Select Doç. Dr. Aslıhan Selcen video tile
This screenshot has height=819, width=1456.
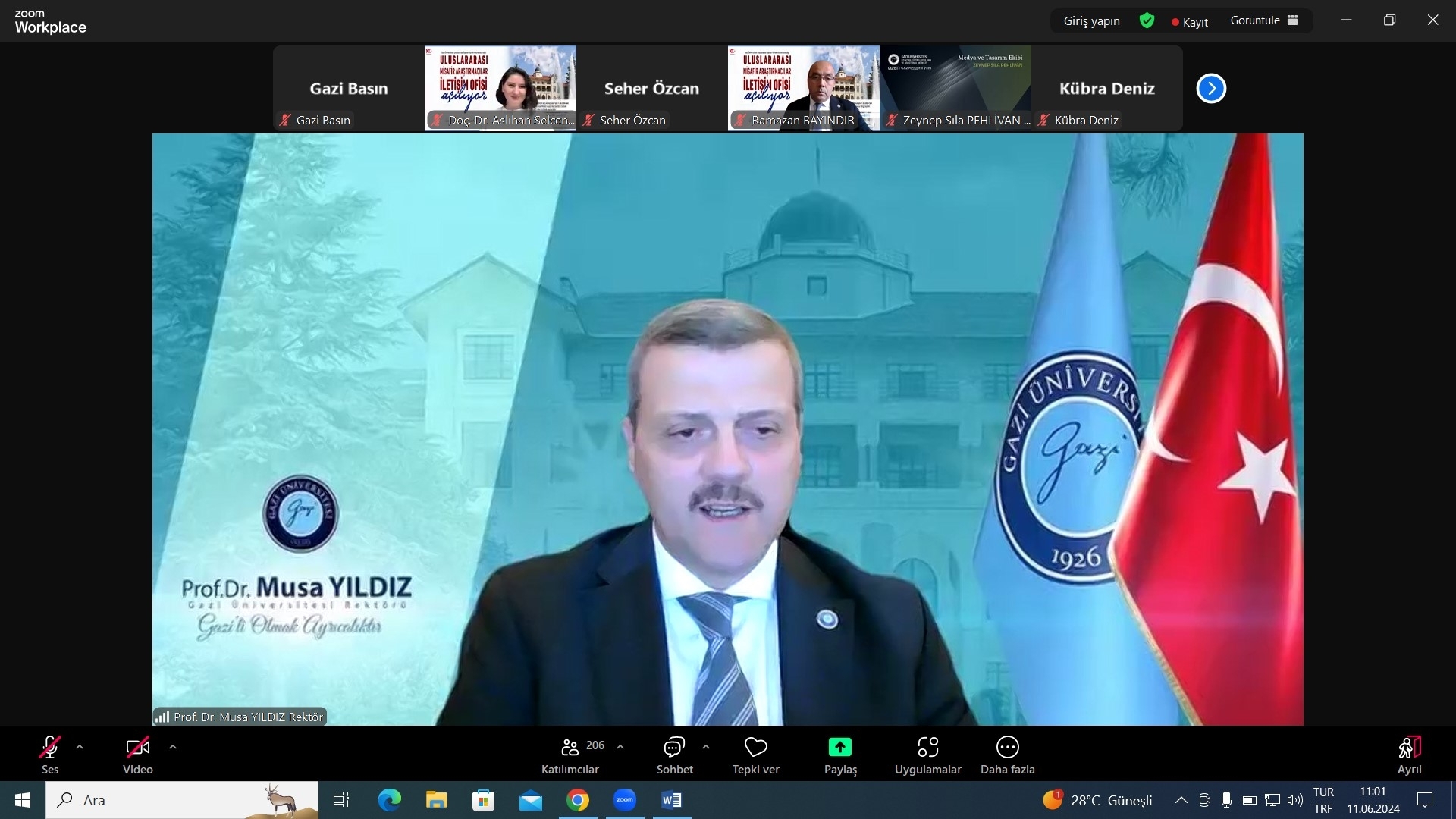tap(500, 88)
